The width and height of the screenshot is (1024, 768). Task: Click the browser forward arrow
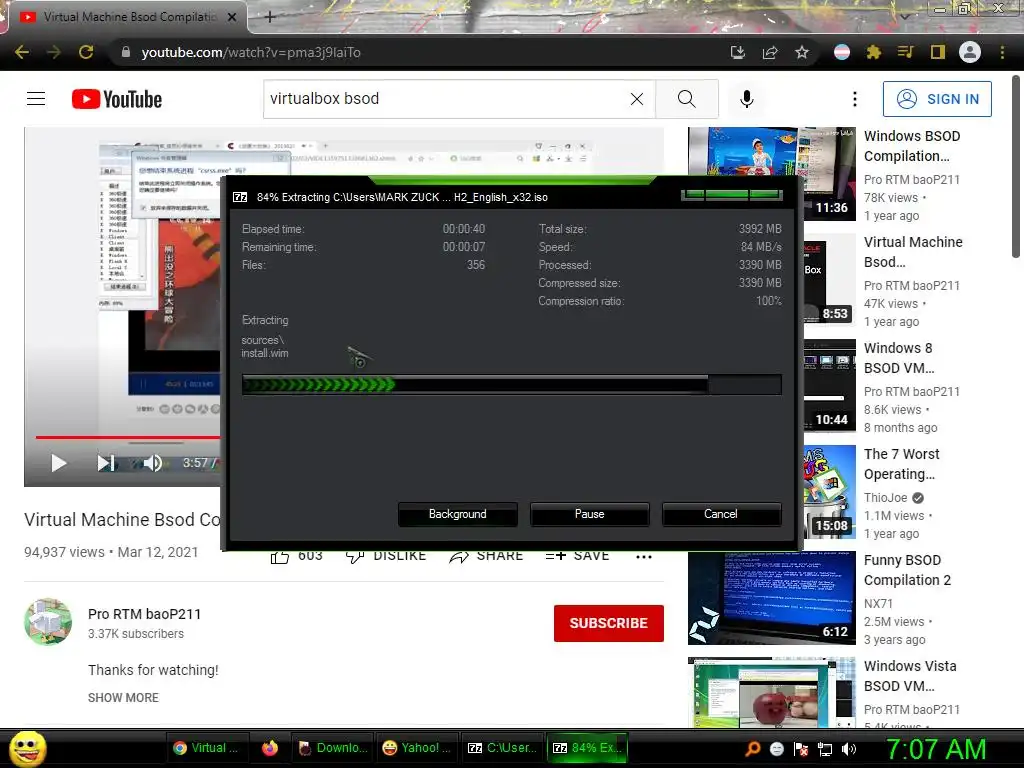click(x=54, y=52)
